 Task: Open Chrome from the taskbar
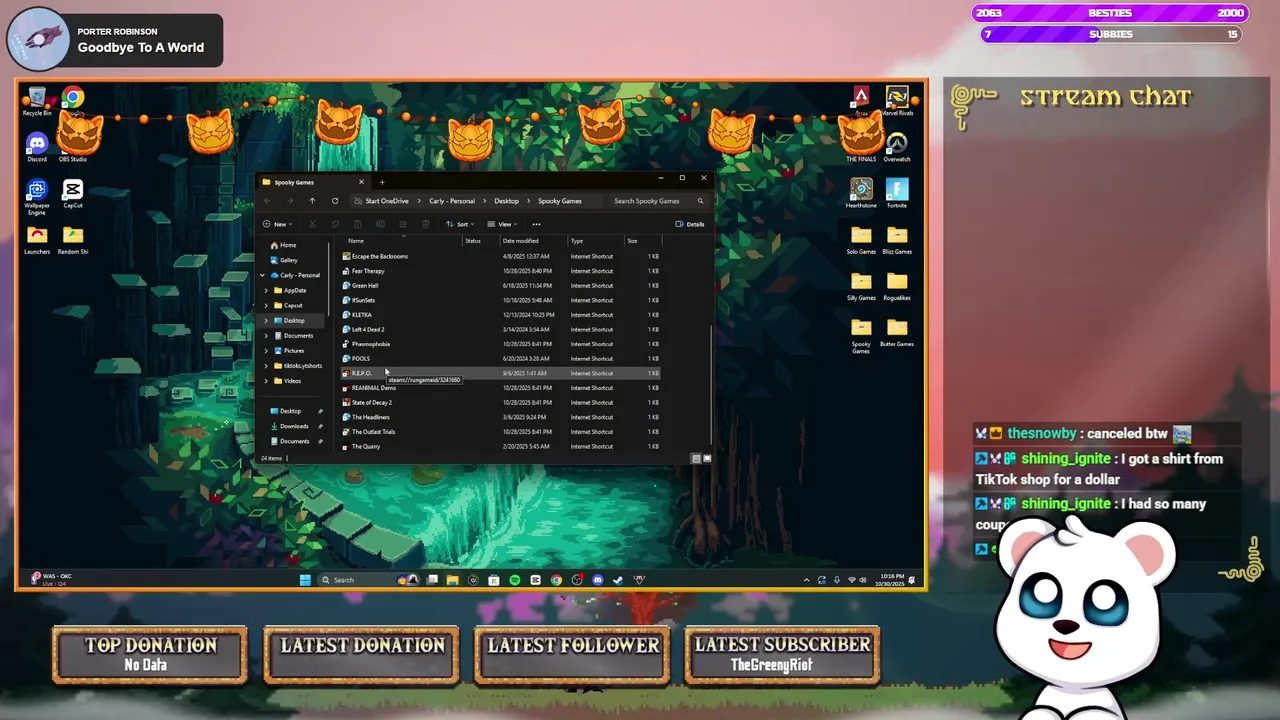(556, 580)
